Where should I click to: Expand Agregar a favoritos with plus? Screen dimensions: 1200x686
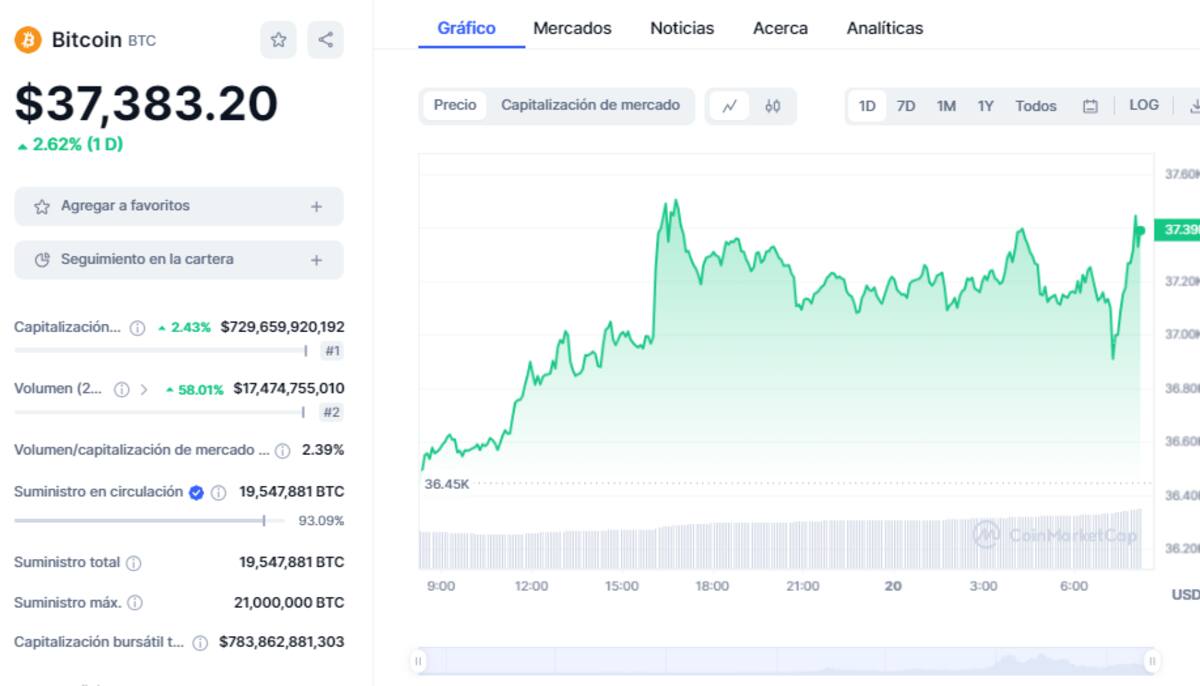coord(316,206)
